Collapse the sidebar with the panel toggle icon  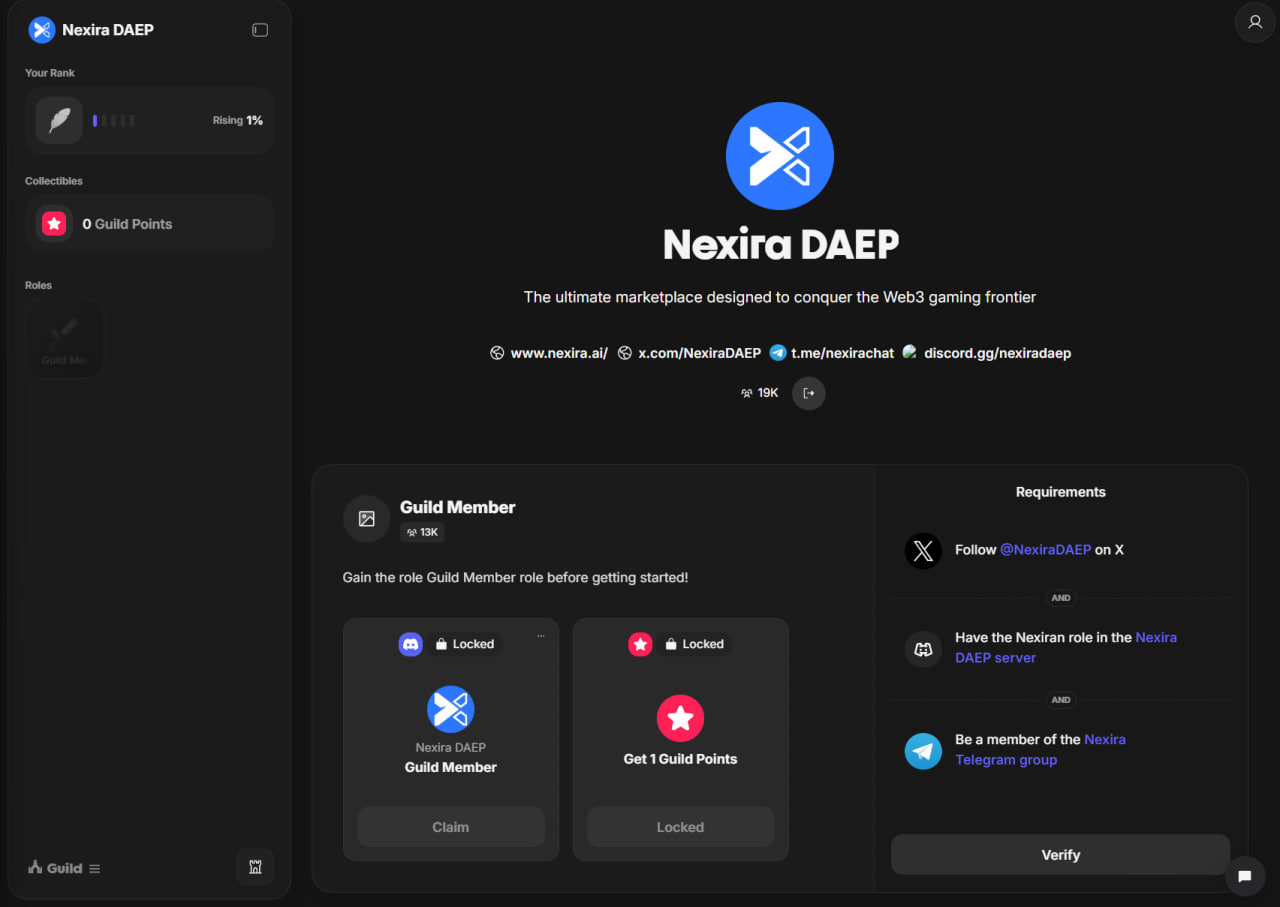(x=260, y=30)
